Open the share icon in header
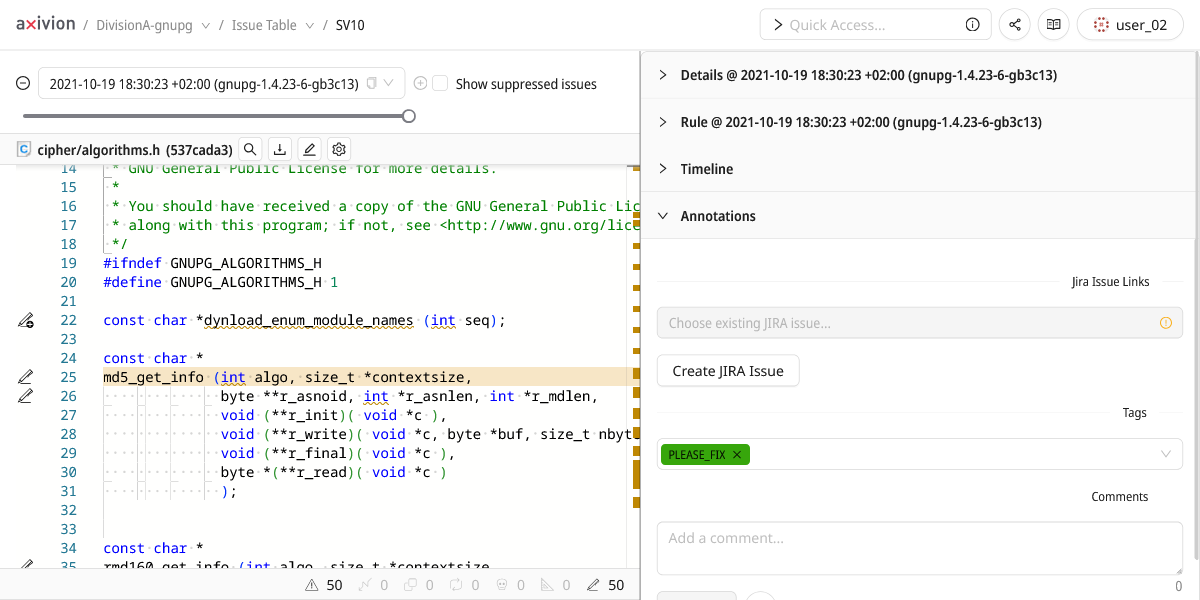The image size is (1200, 600). click(x=1015, y=25)
